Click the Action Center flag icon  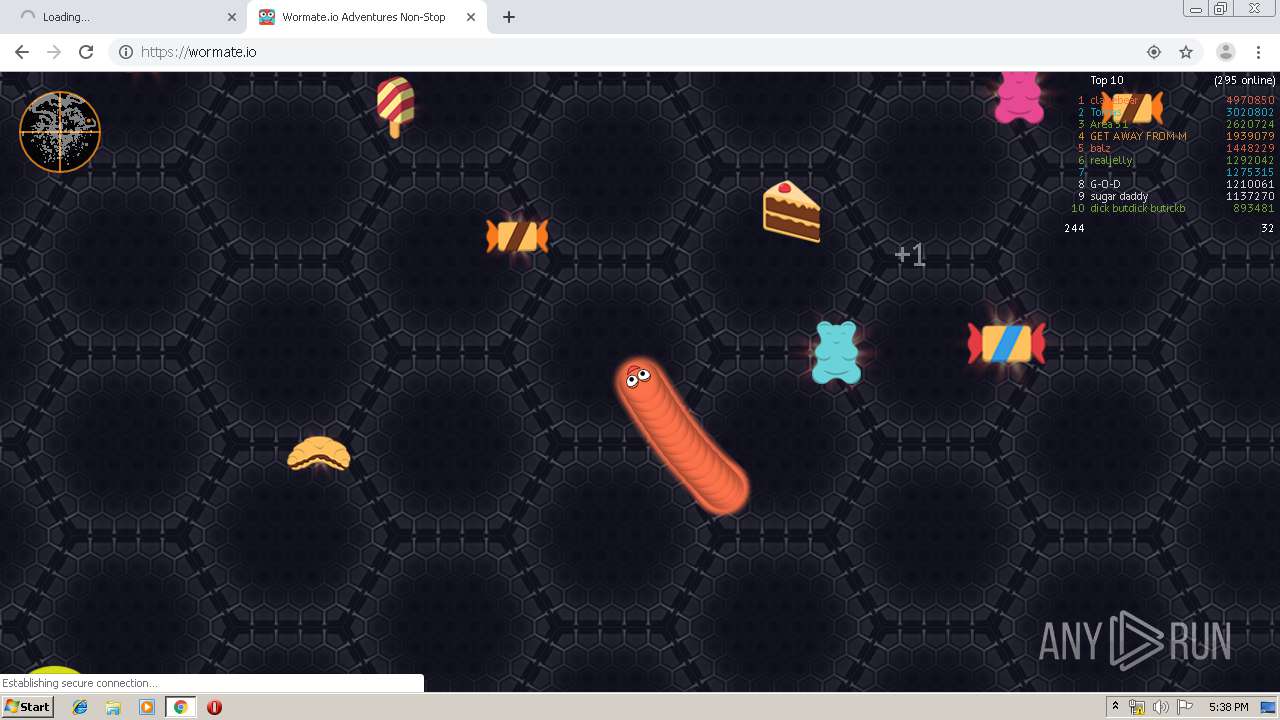(1184, 707)
